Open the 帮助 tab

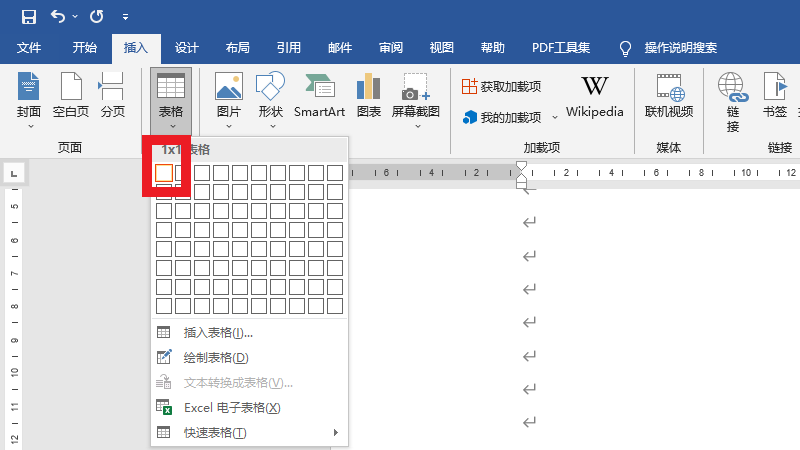click(493, 48)
